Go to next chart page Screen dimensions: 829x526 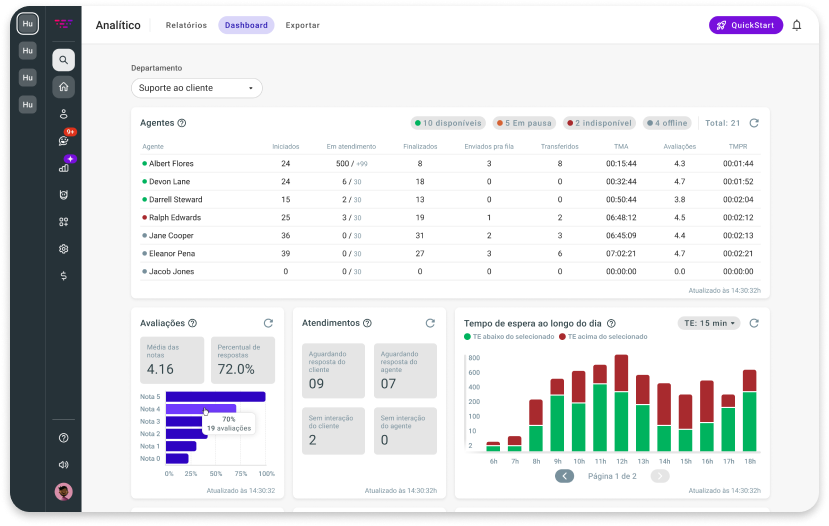[x=660, y=476]
